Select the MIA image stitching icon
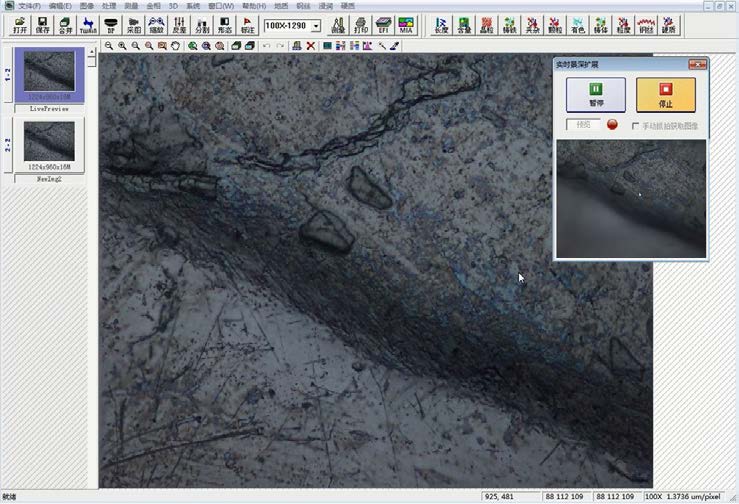Image resolution: width=739 pixels, height=504 pixels. [408, 24]
